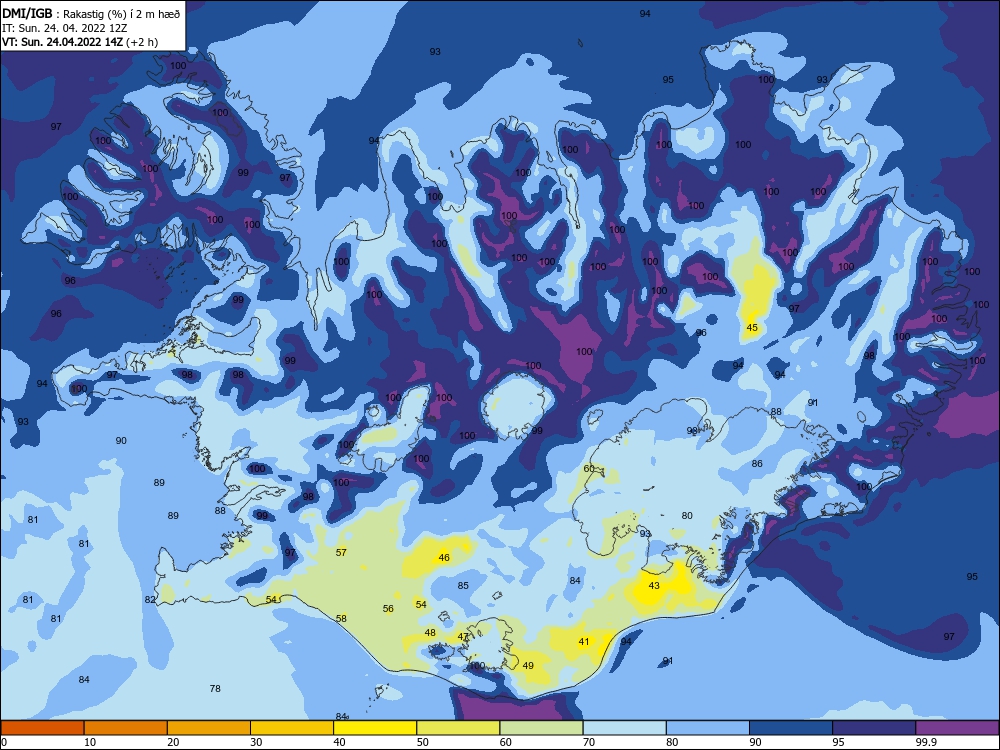Click the 'IT: Sun. 24. 04. 2022 12Z' line
The height and width of the screenshot is (750, 1000).
pyautogui.click(x=64, y=28)
